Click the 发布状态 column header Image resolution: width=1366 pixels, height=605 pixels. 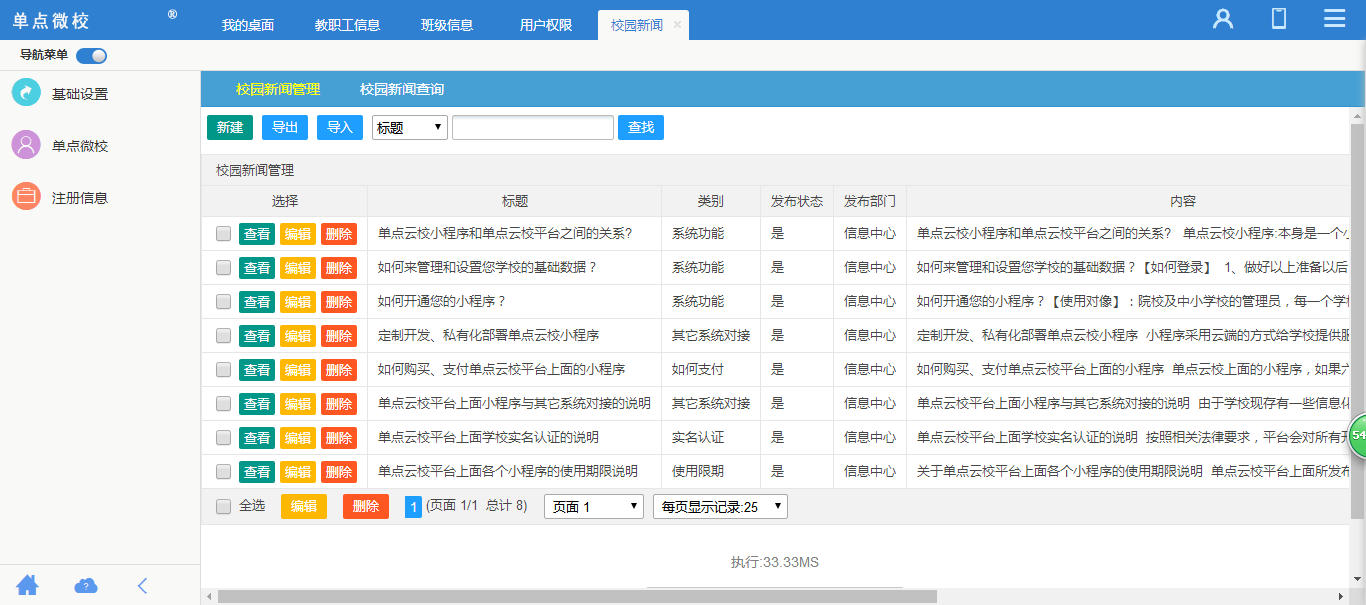coord(797,201)
